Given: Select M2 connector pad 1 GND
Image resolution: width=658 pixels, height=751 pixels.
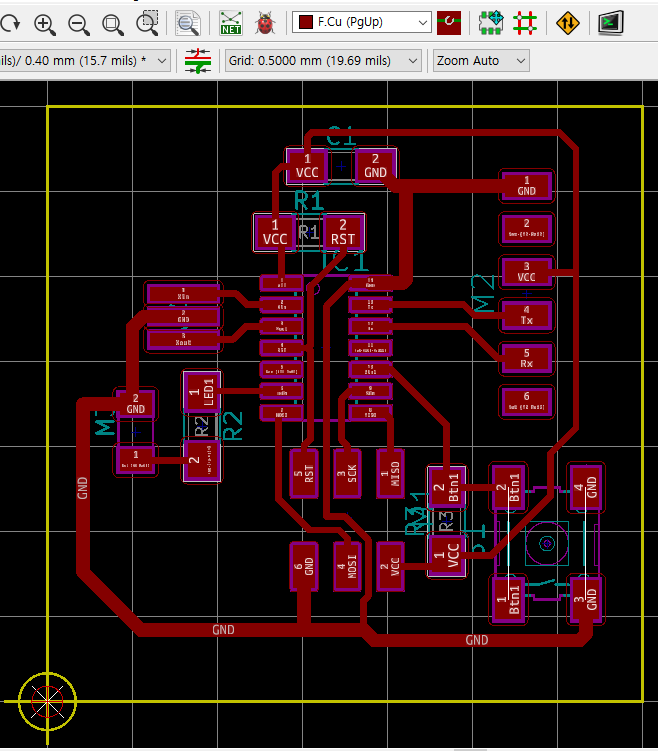Looking at the screenshot, I should pyautogui.click(x=526, y=186).
